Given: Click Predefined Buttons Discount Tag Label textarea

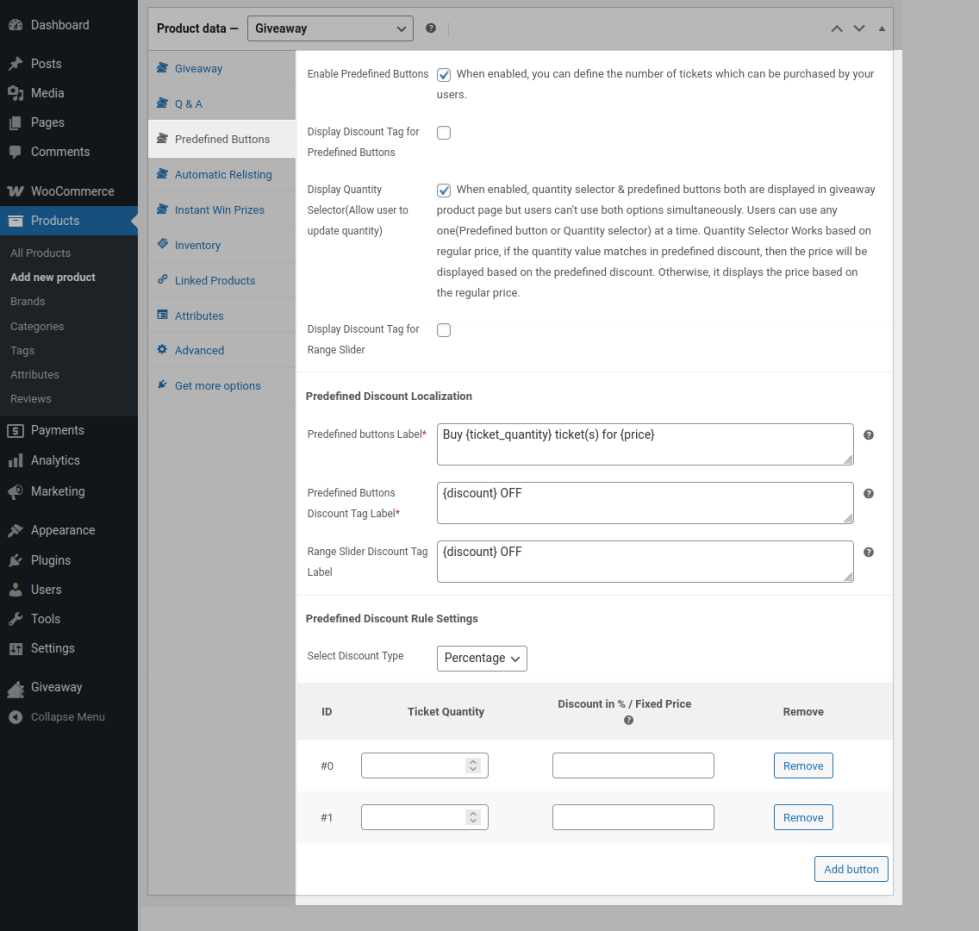Looking at the screenshot, I should coord(645,503).
